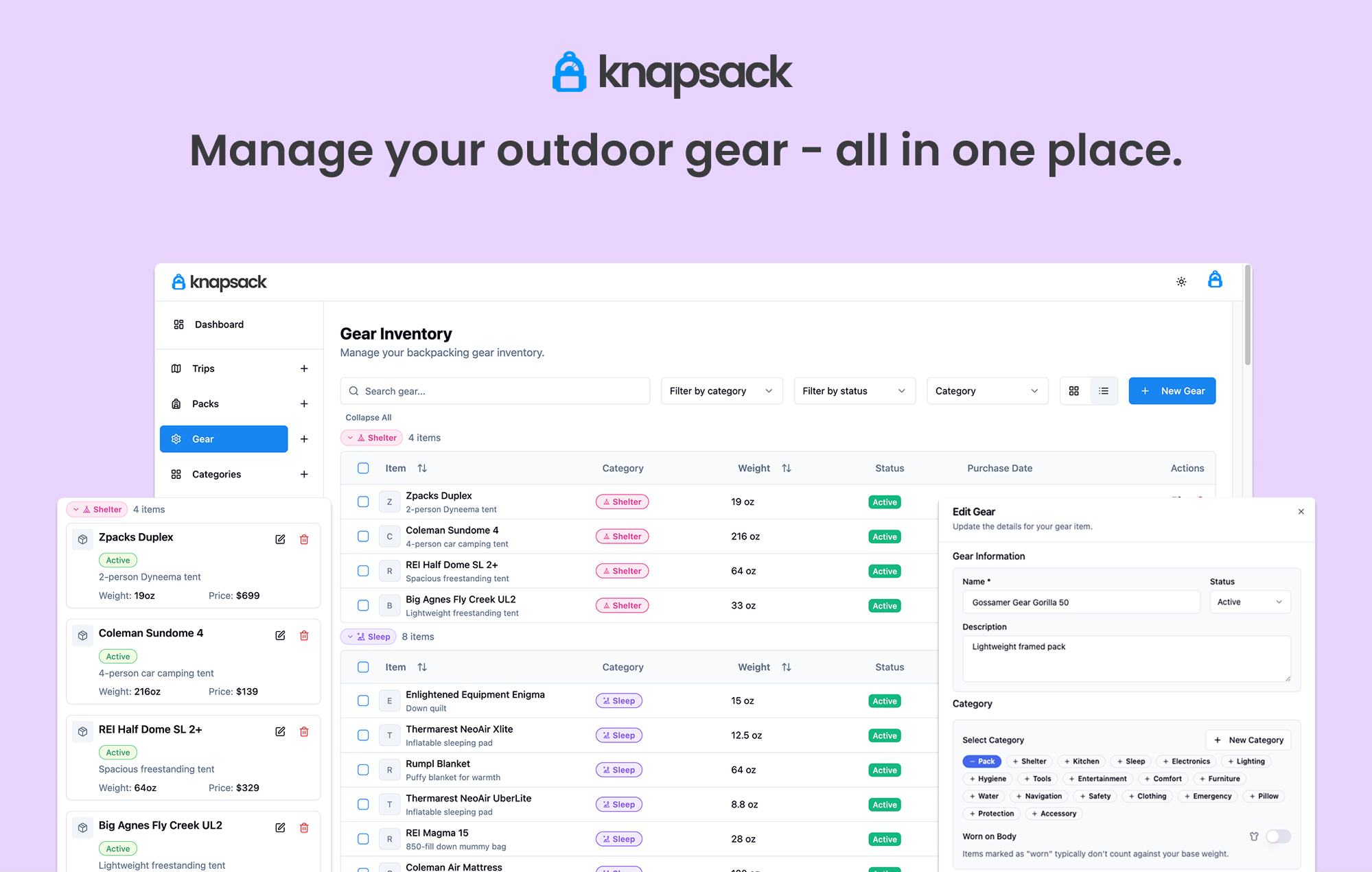Navigate to Packs in the sidebar
The image size is (1372, 872).
tap(205, 403)
